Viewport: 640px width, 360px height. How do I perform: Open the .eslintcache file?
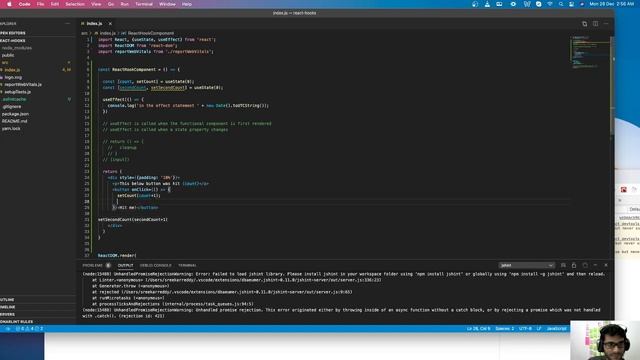[x=15, y=99]
